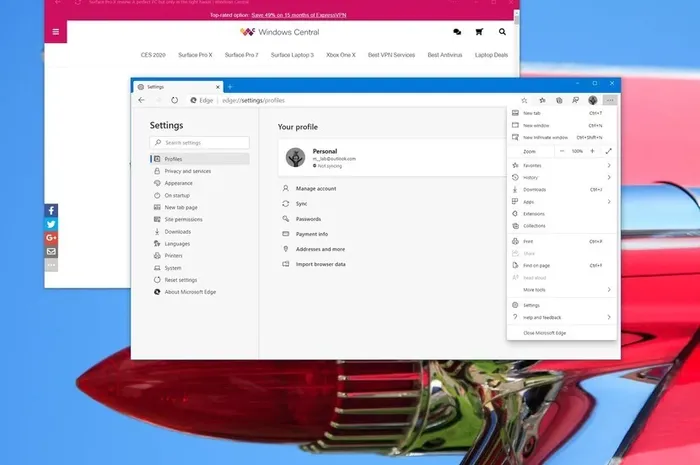This screenshot has height=465, width=700.
Task: Click the Edge address bar URL
Action: coord(254,100)
